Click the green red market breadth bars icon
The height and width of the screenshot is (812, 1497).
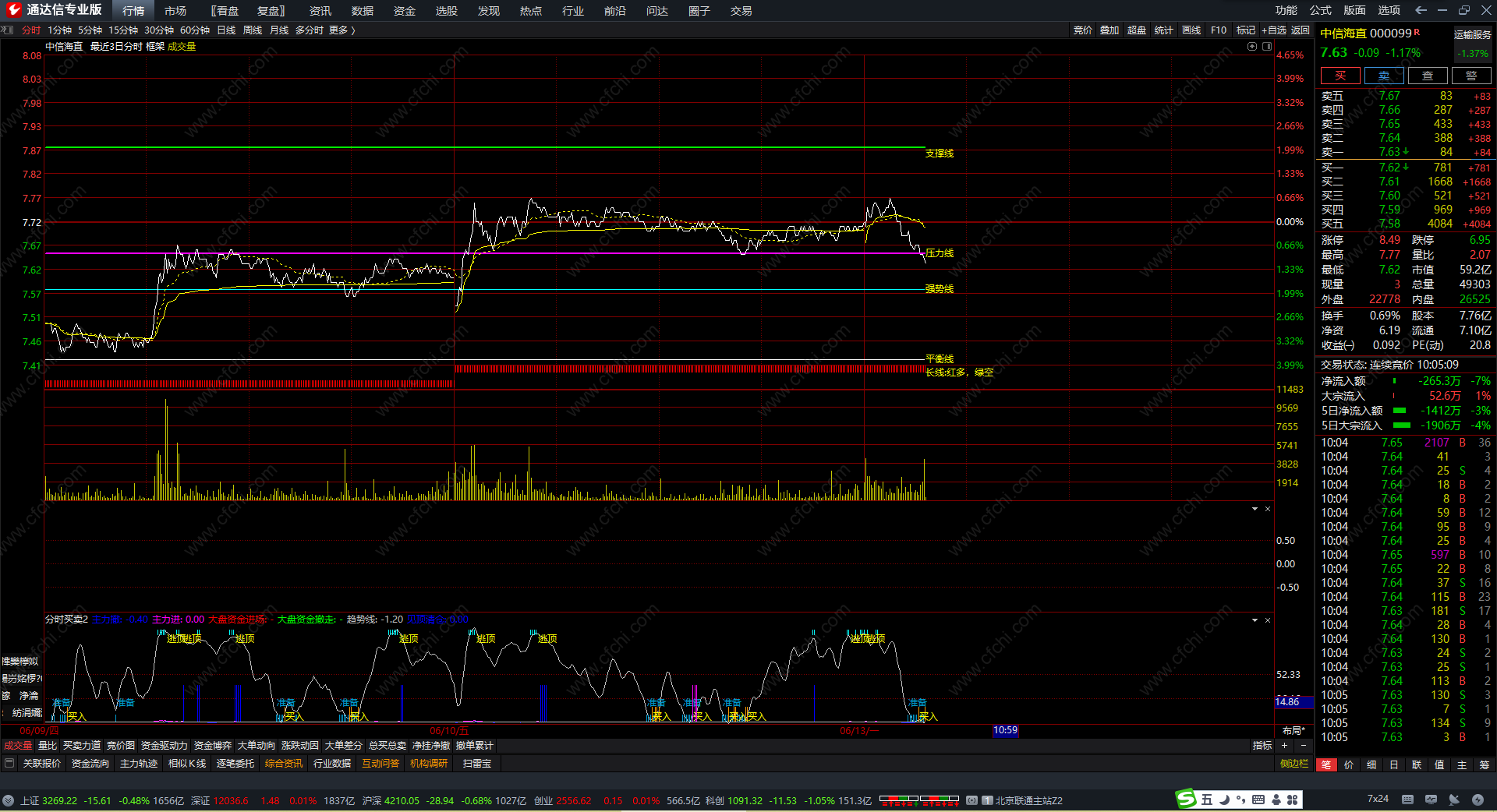919,800
